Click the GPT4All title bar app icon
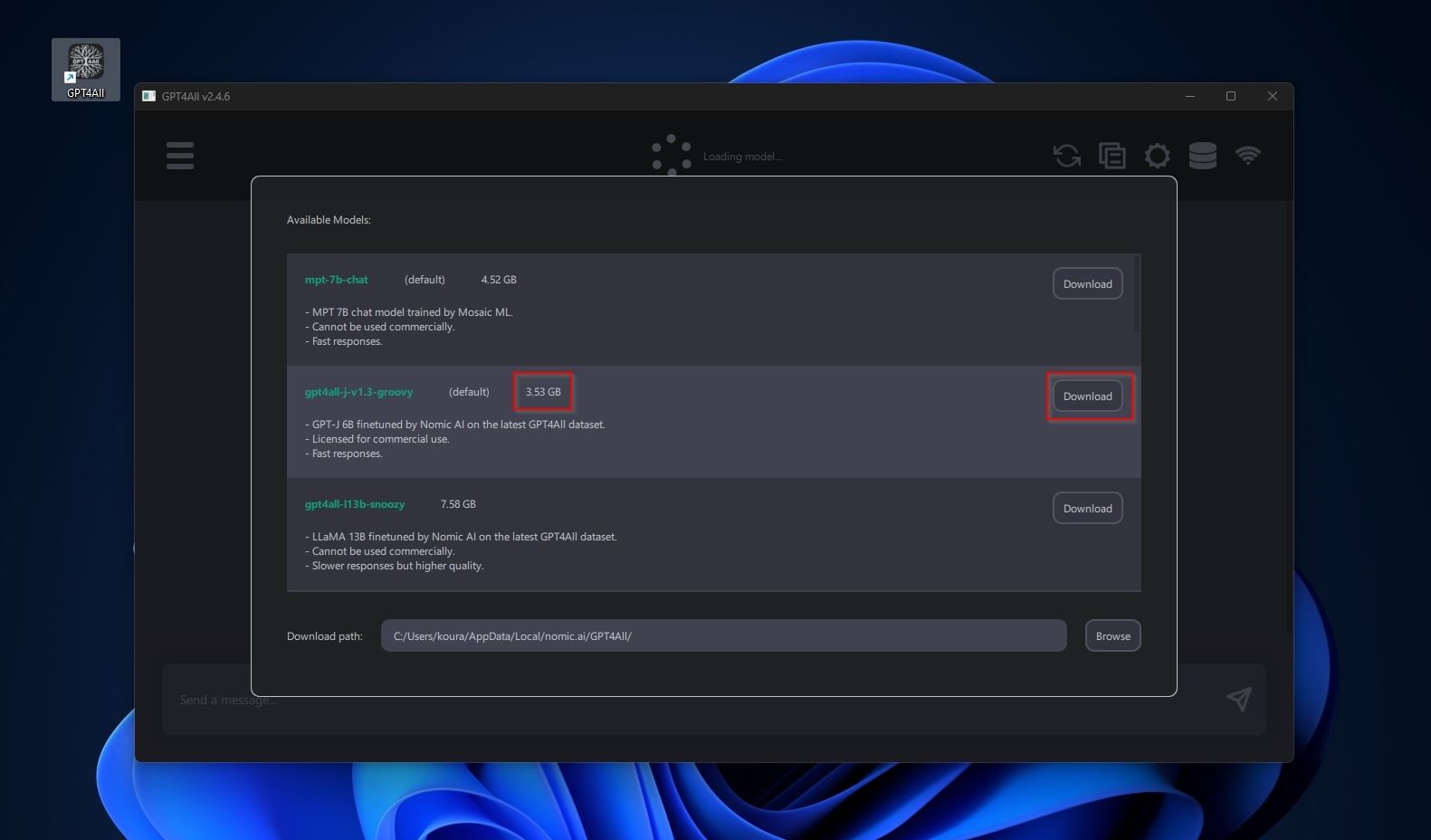 pyautogui.click(x=148, y=96)
